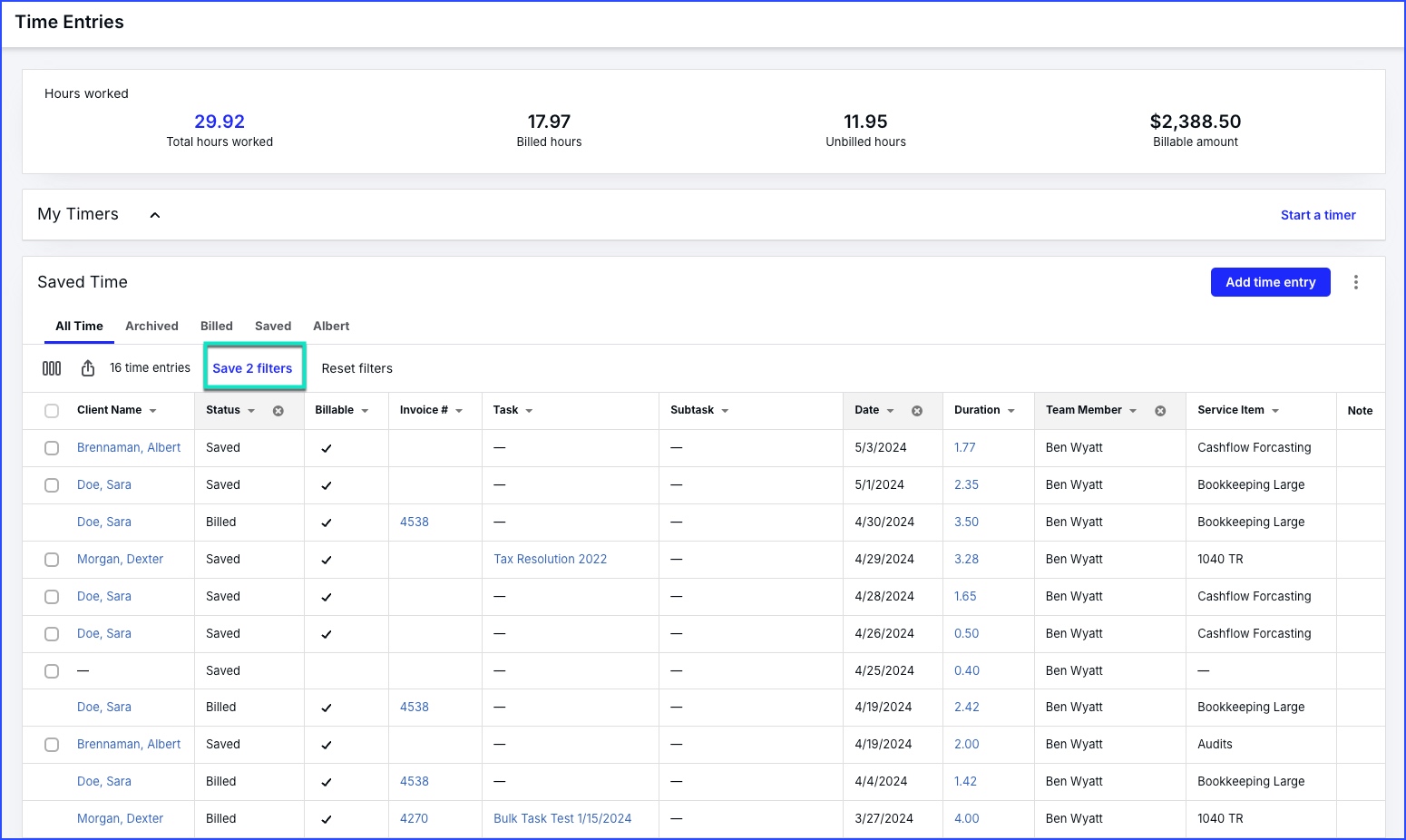Click Add time entry button
Image resolution: width=1406 pixels, height=840 pixels.
point(1270,282)
